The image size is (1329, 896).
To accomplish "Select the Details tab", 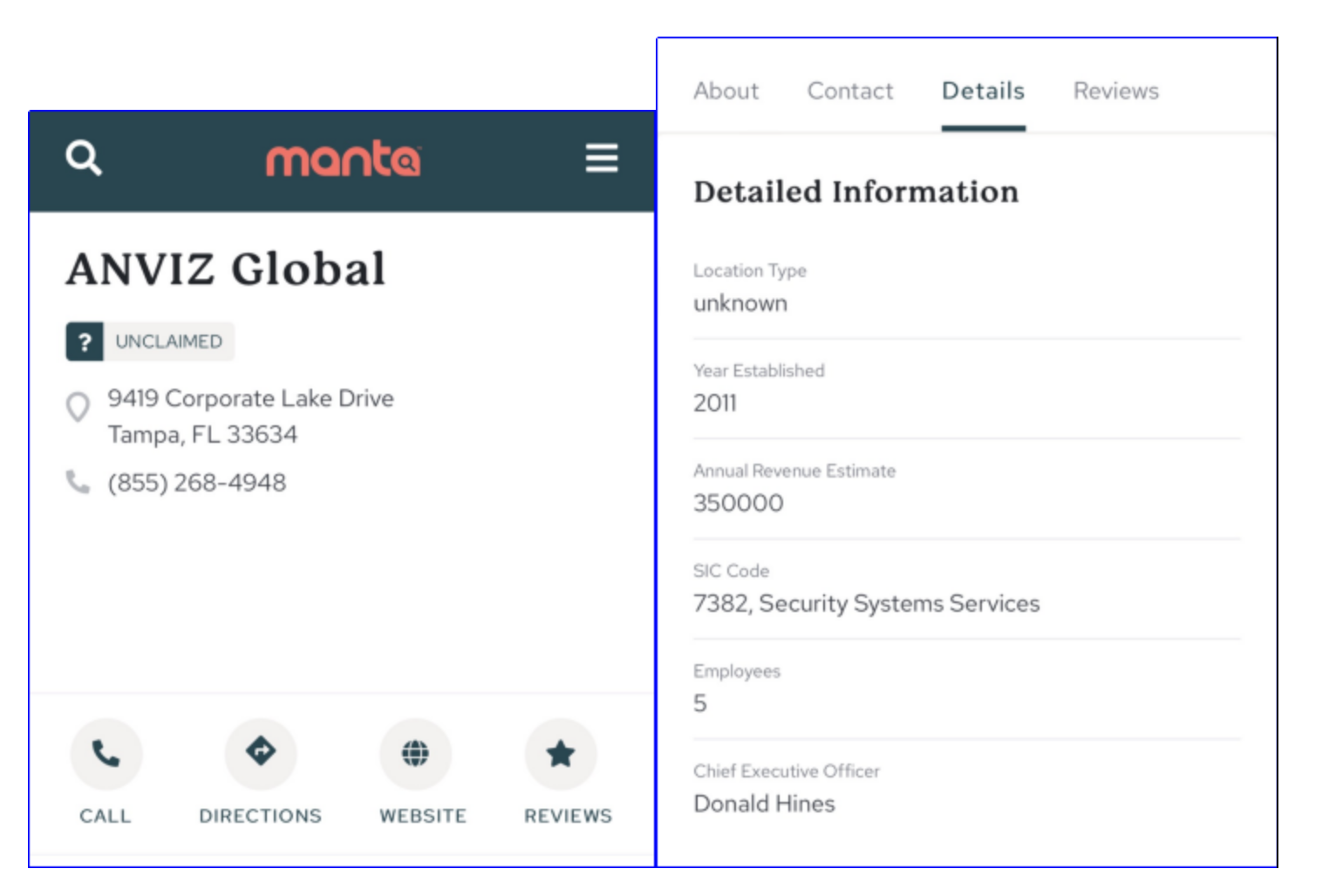I will tap(983, 92).
